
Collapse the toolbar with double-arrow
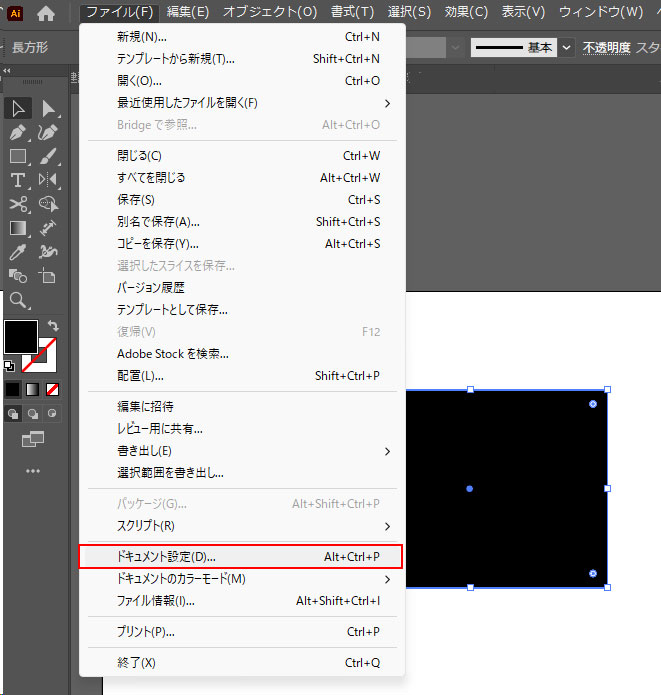pyautogui.click(x=7, y=70)
